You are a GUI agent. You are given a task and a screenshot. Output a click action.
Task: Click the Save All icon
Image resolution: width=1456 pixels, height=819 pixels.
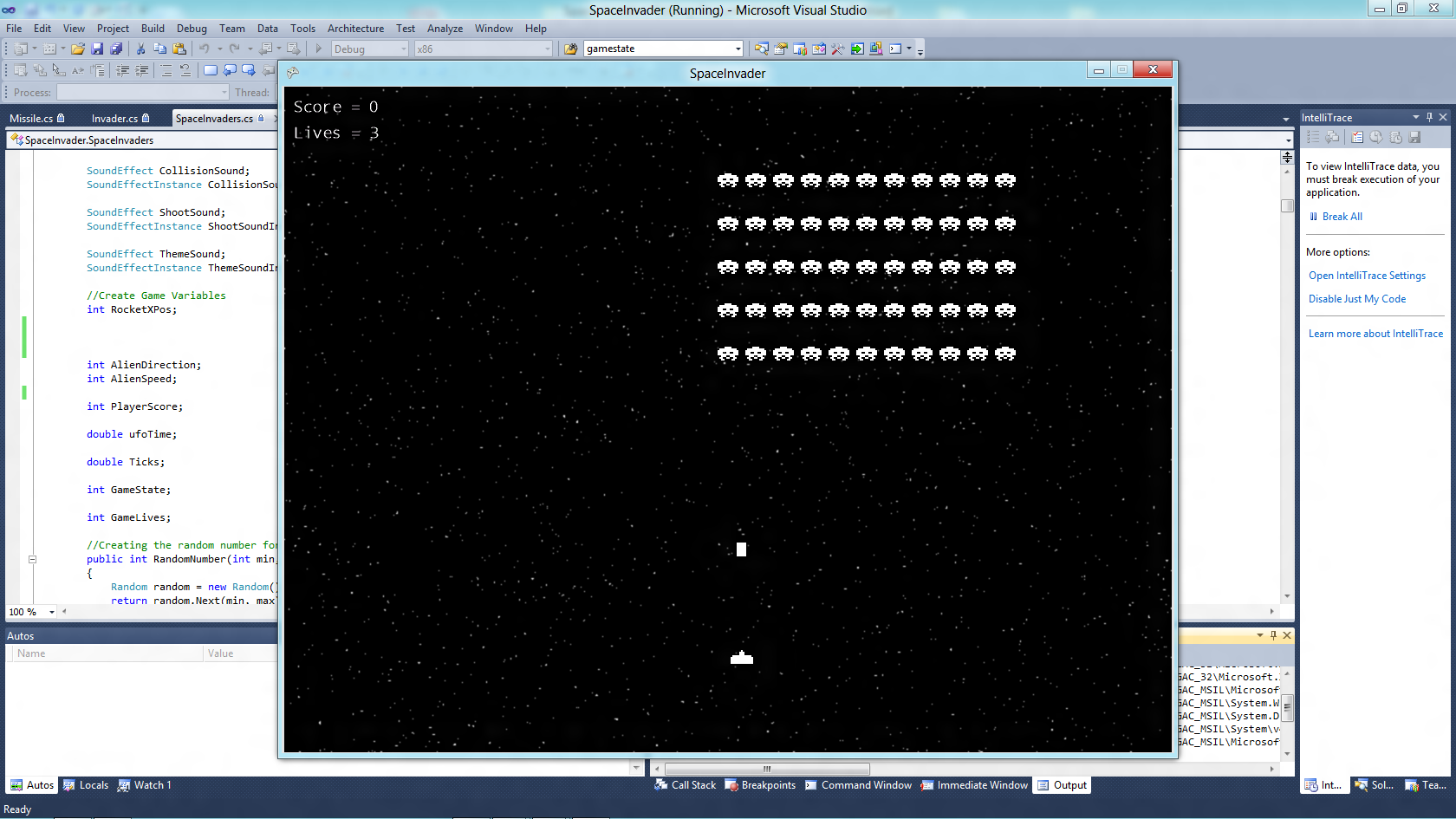[x=116, y=49]
